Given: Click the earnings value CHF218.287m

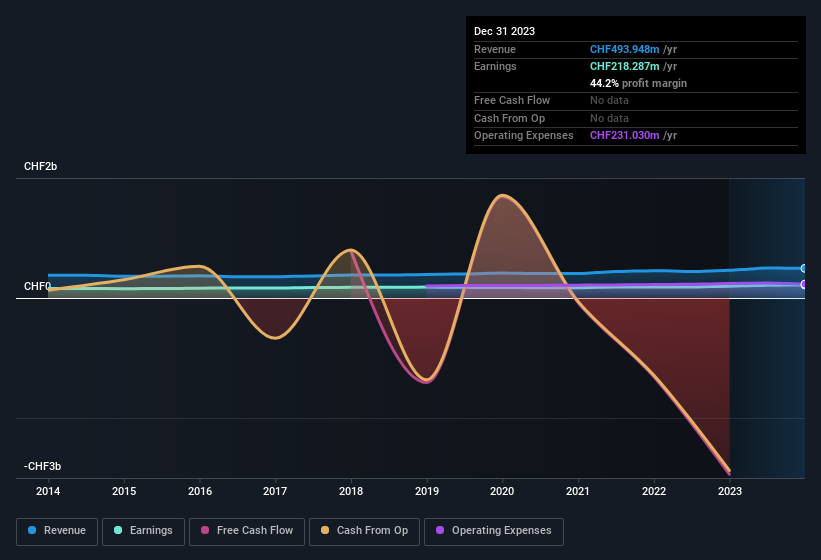Looking at the screenshot, I should (x=624, y=66).
